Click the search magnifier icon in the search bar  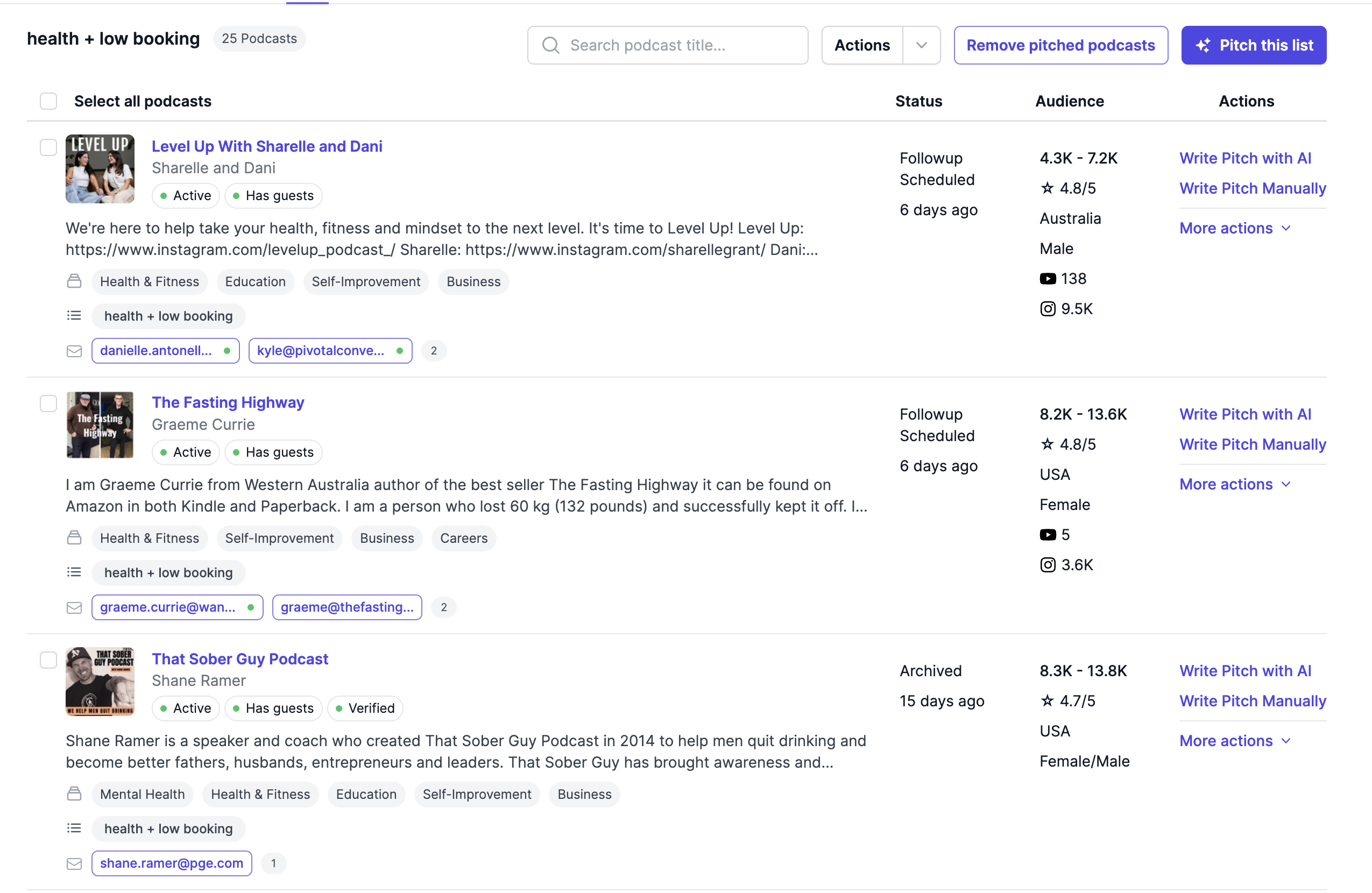pos(550,45)
